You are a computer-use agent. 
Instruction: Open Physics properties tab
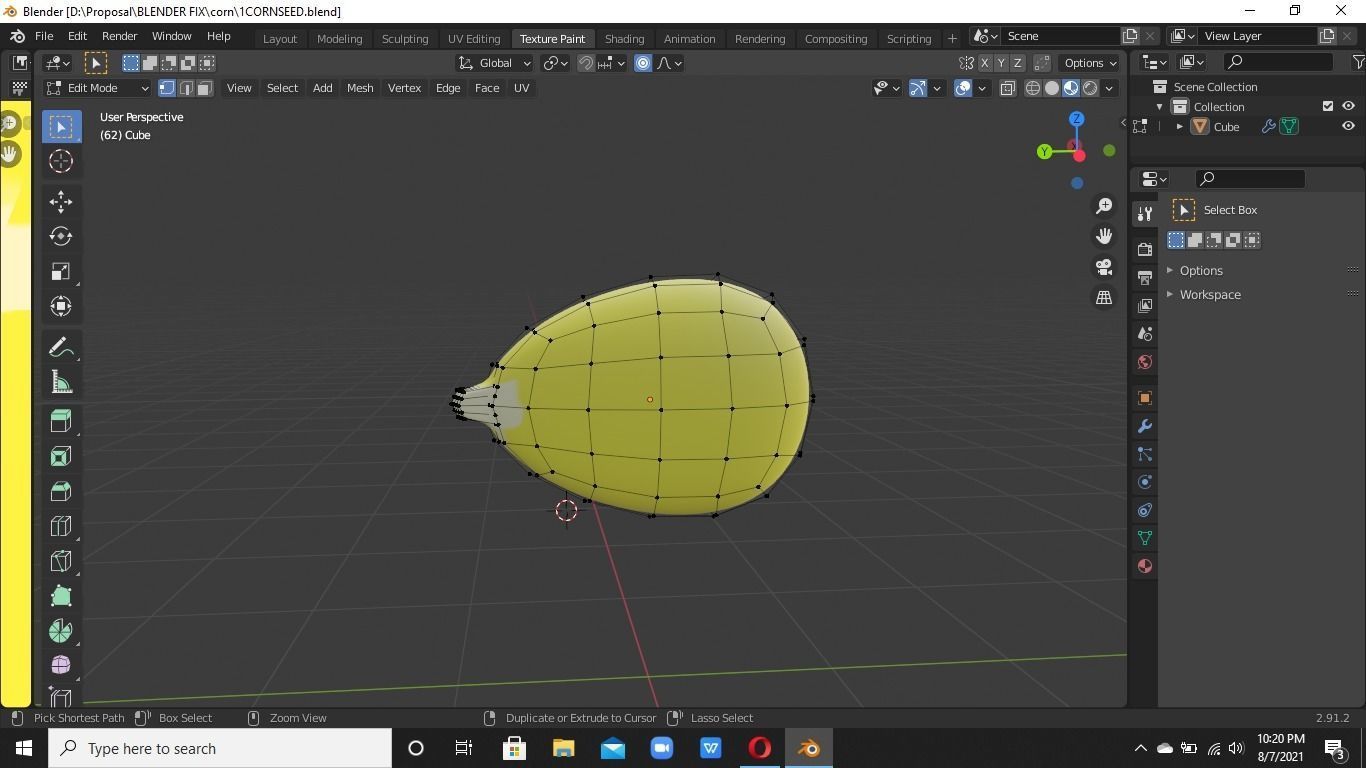click(1145, 482)
